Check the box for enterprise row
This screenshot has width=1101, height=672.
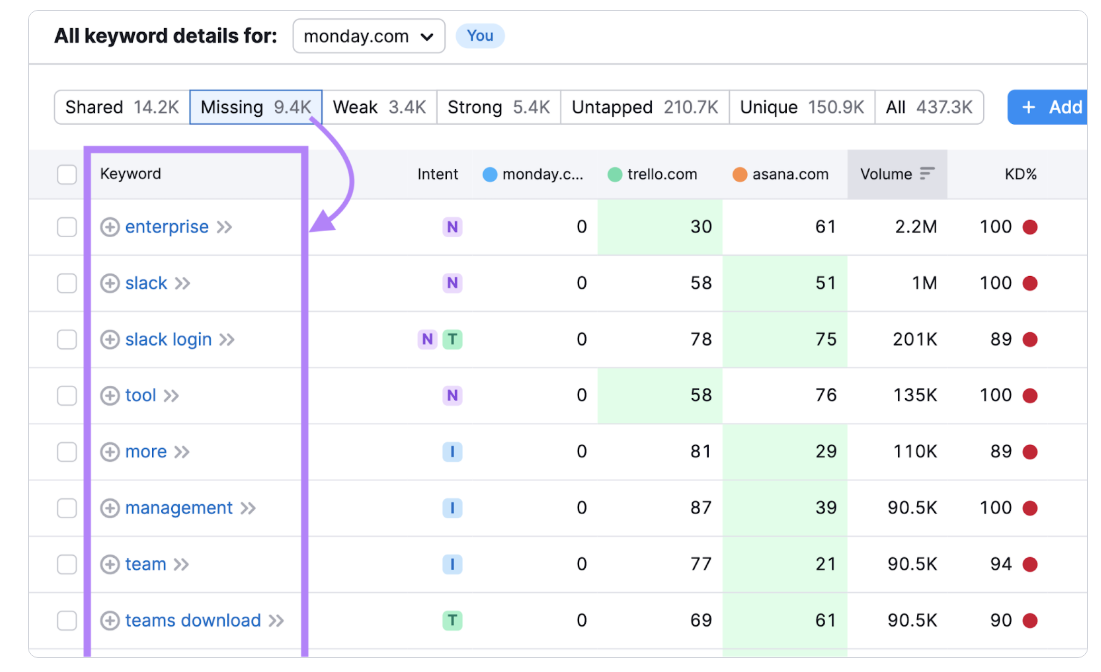pyautogui.click(x=67, y=227)
